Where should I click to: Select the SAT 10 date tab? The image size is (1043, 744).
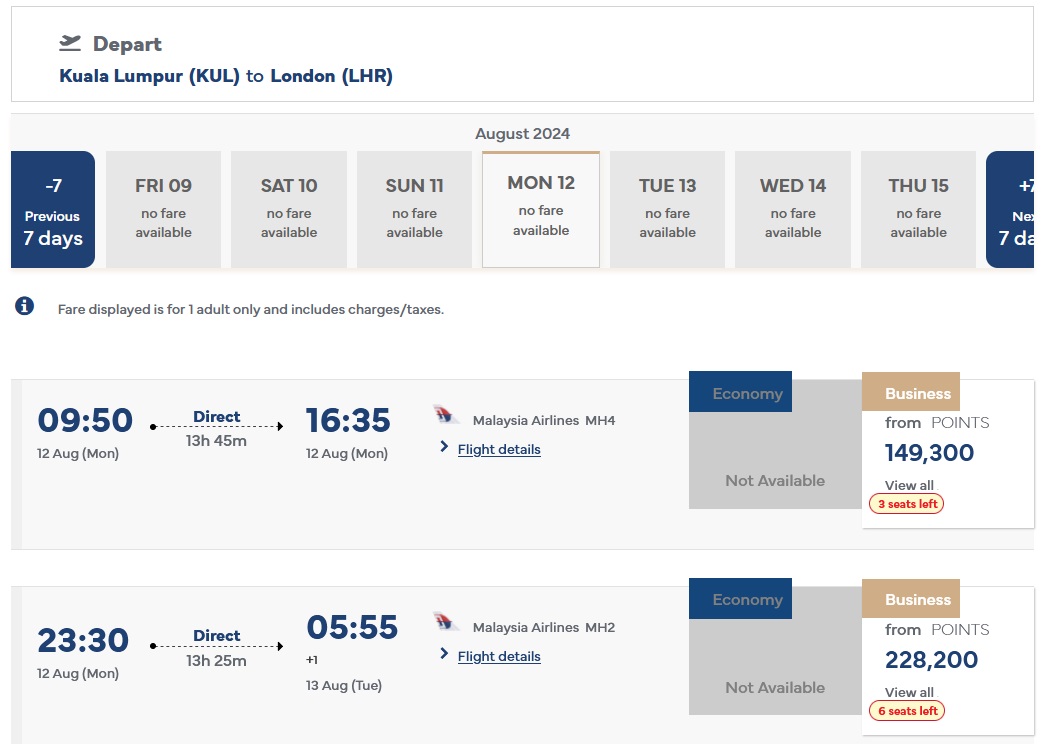pos(289,210)
